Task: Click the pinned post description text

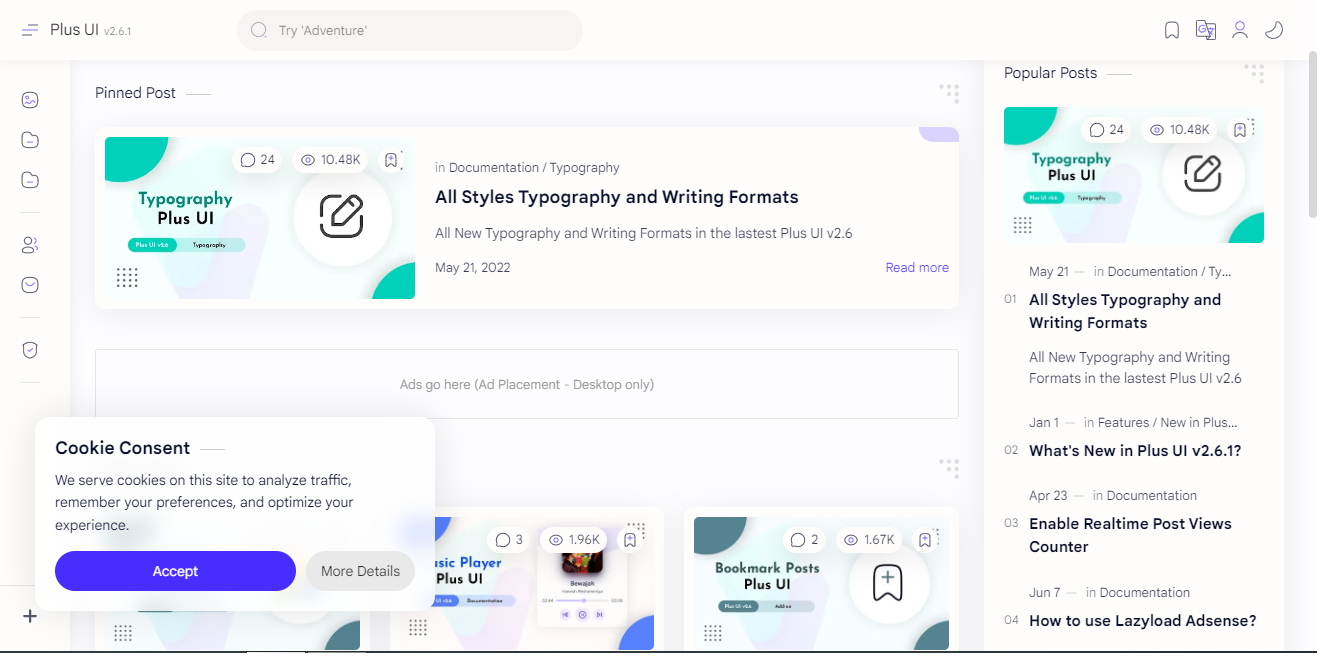Action: pyautogui.click(x=643, y=233)
